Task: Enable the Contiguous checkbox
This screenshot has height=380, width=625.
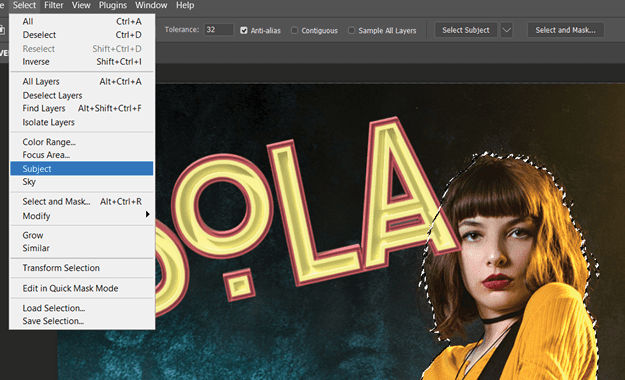Action: (294, 30)
